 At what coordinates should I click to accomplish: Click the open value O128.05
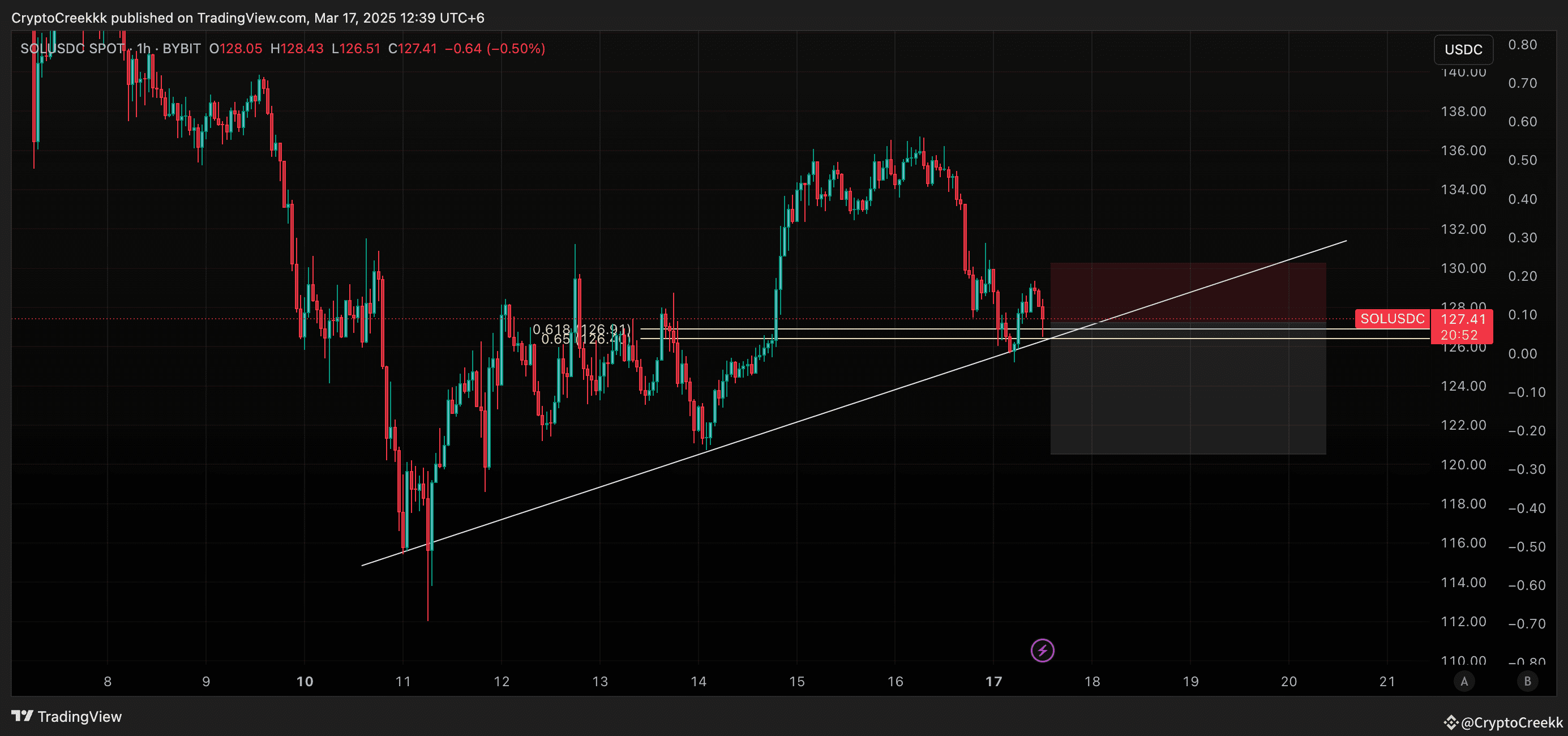coord(235,49)
